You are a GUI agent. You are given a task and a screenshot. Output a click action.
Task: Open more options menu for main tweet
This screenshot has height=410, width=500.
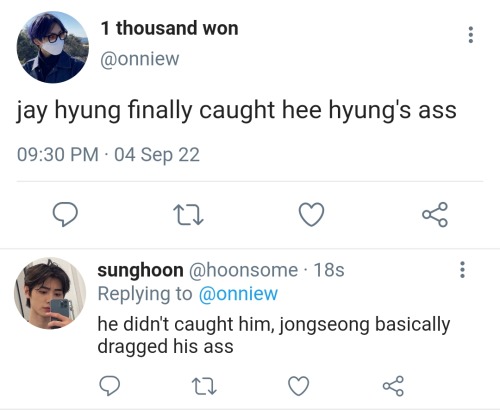(x=471, y=35)
